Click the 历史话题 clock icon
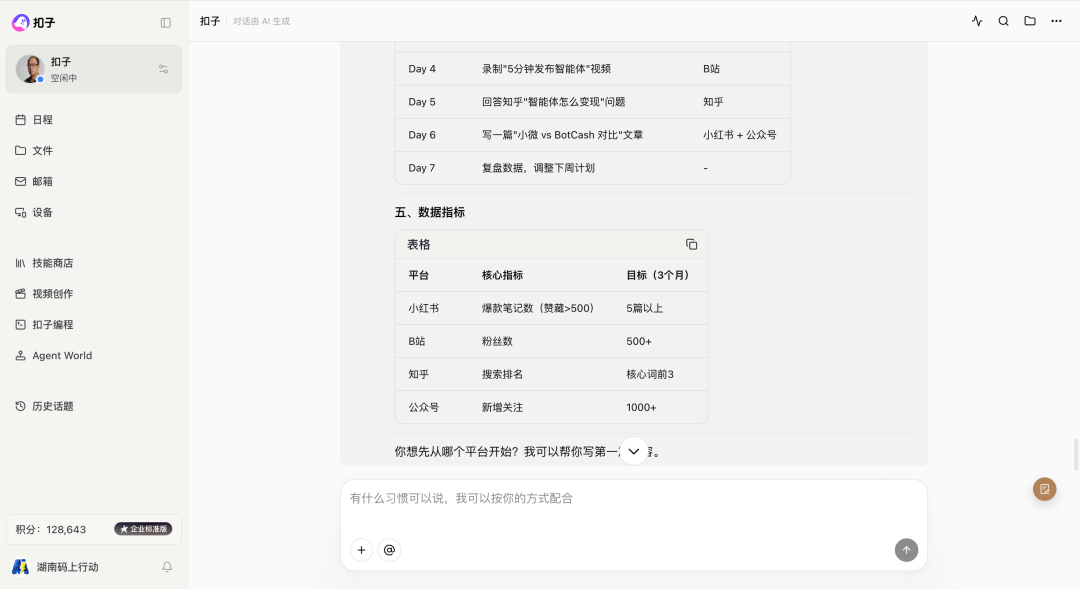The width and height of the screenshot is (1080, 589). (21, 406)
